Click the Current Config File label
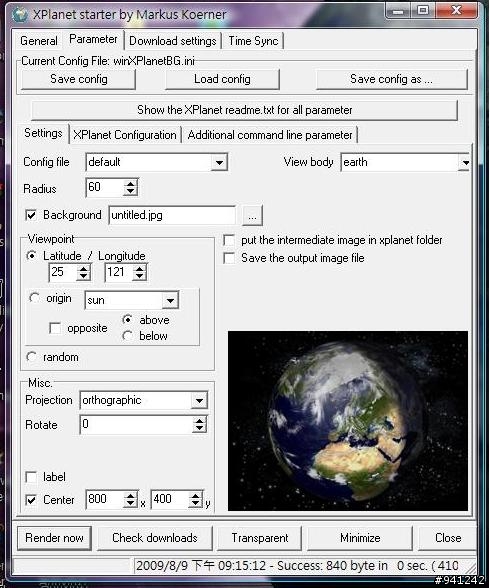The height and width of the screenshot is (588, 490). pos(108,61)
